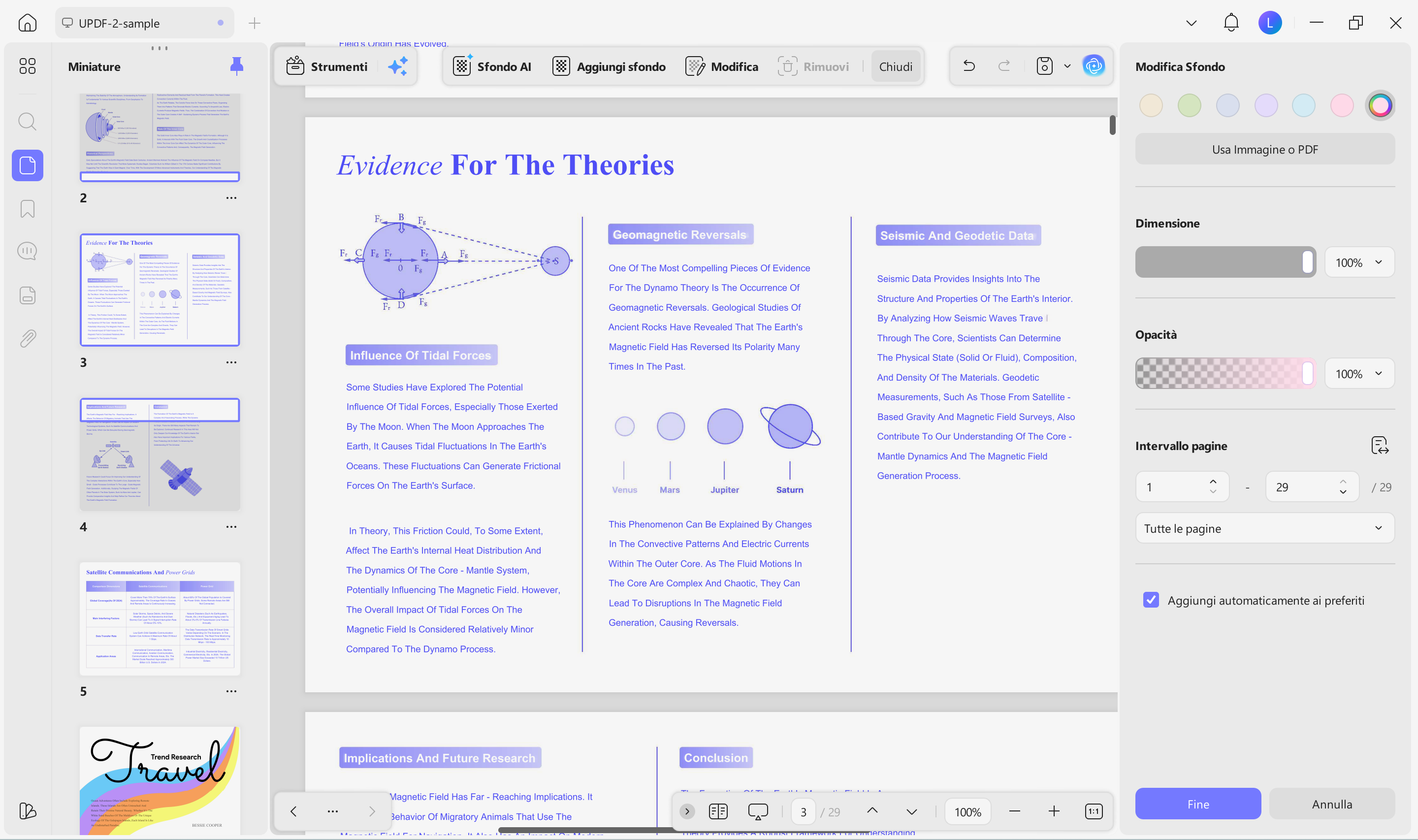Viewport: 1418px width, 840px height.
Task: Click the Chiudi button
Action: coord(895,66)
